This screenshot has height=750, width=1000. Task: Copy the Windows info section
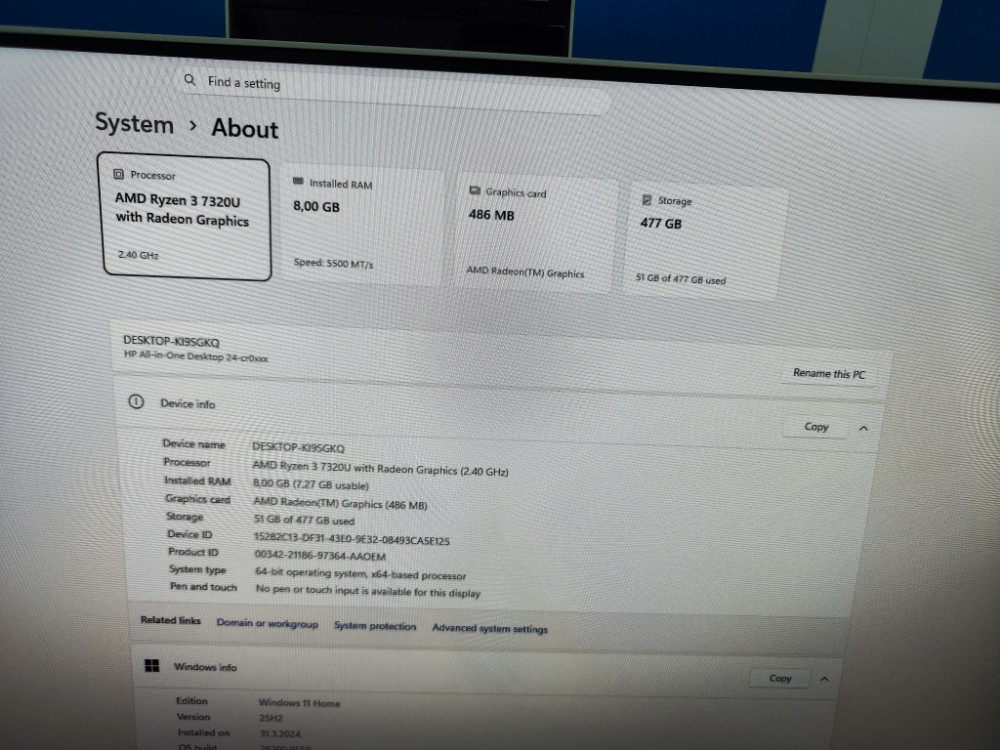781,678
